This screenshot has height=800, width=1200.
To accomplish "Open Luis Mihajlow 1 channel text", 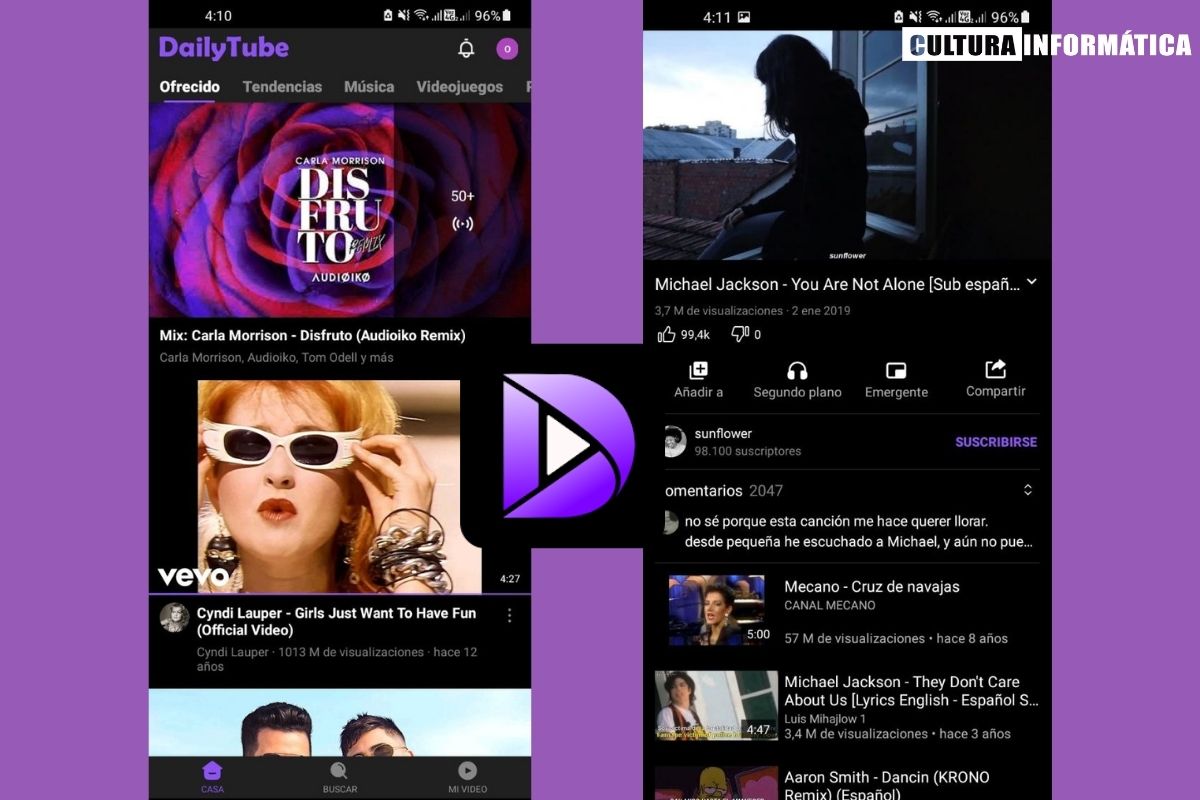I will click(825, 719).
